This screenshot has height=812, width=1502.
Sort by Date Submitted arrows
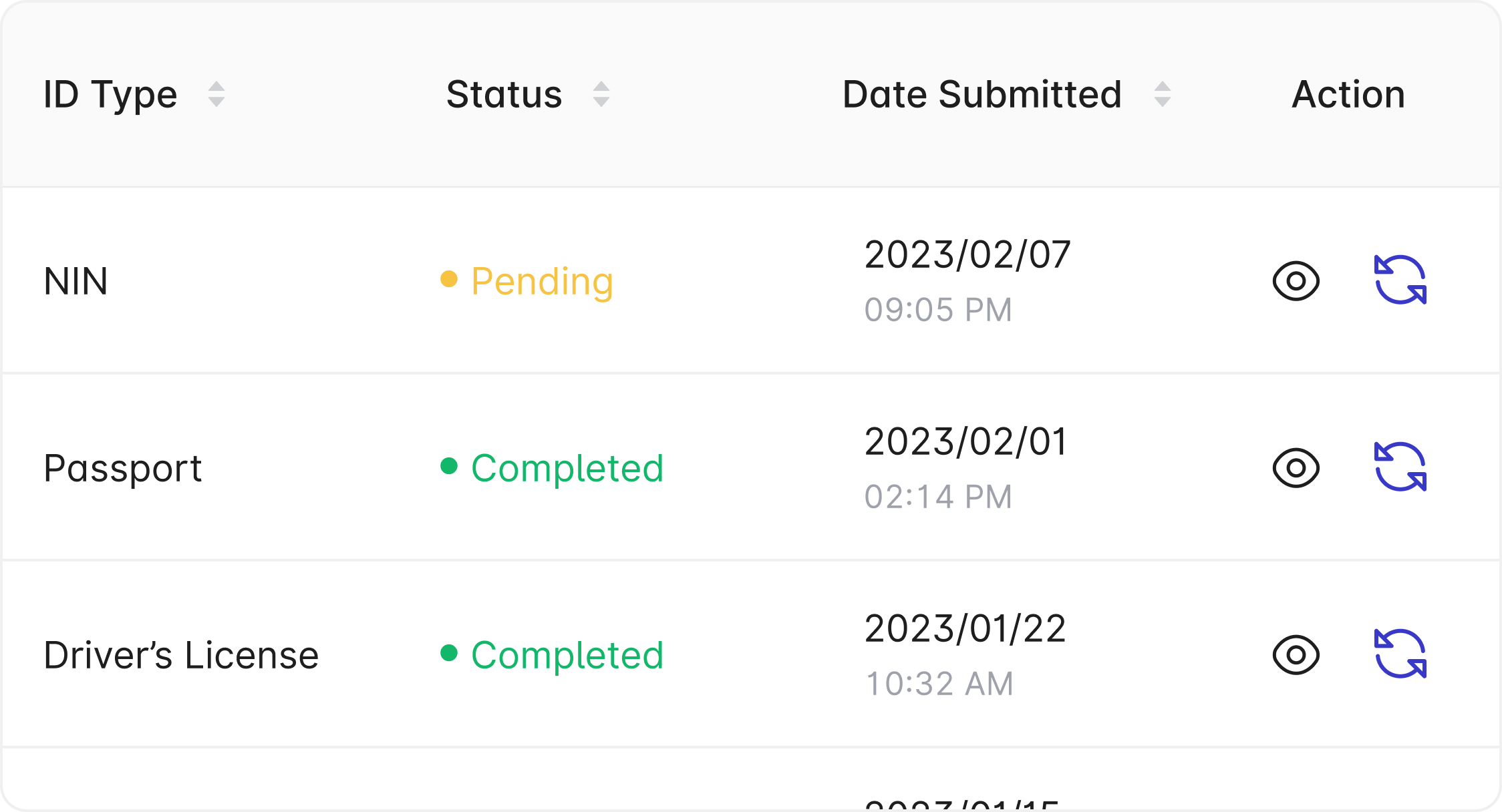[1162, 94]
